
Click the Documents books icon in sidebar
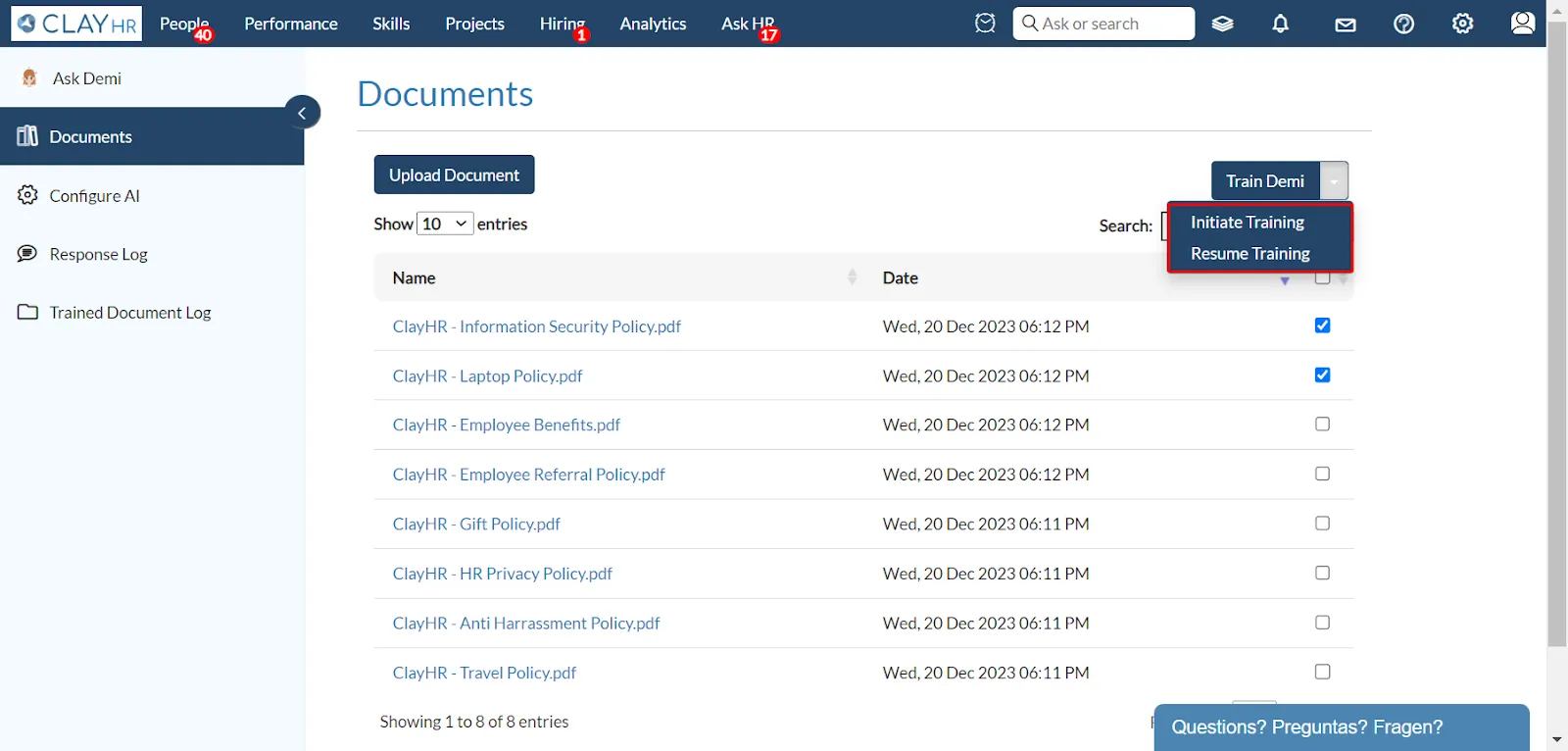coord(27,135)
